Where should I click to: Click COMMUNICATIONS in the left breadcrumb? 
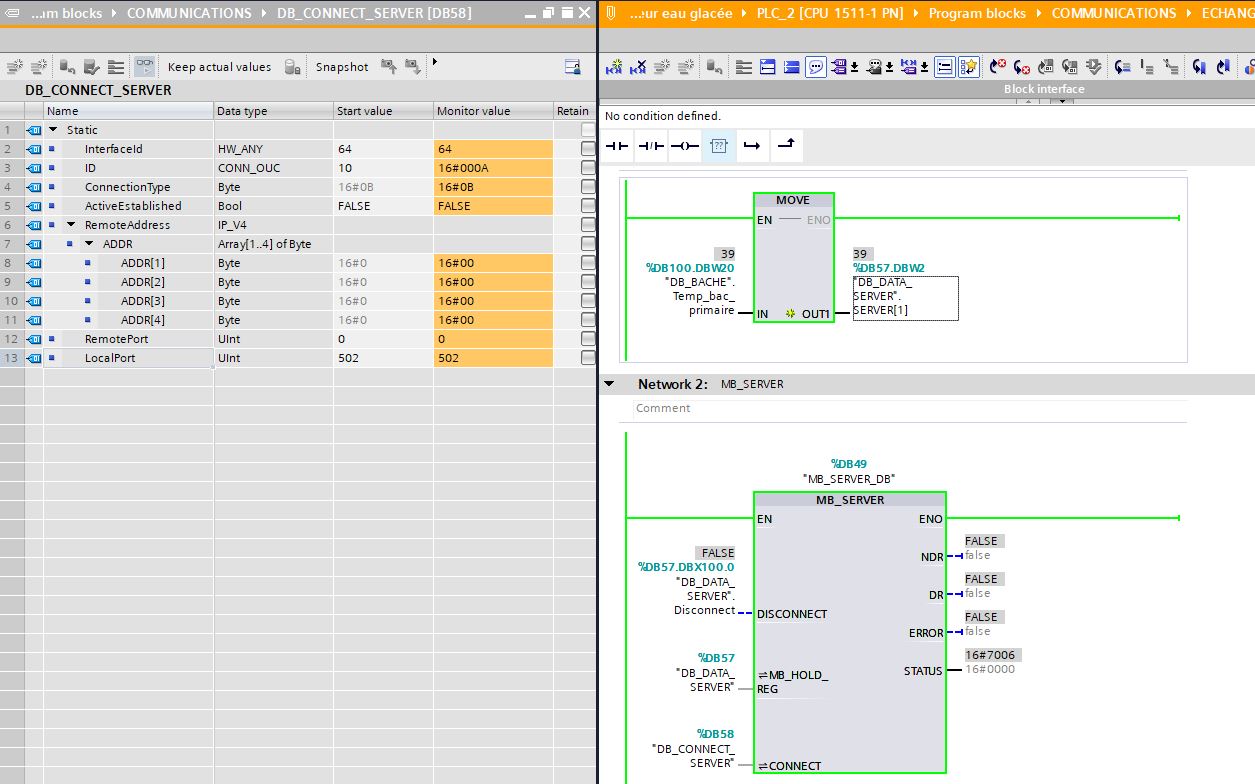(x=189, y=13)
